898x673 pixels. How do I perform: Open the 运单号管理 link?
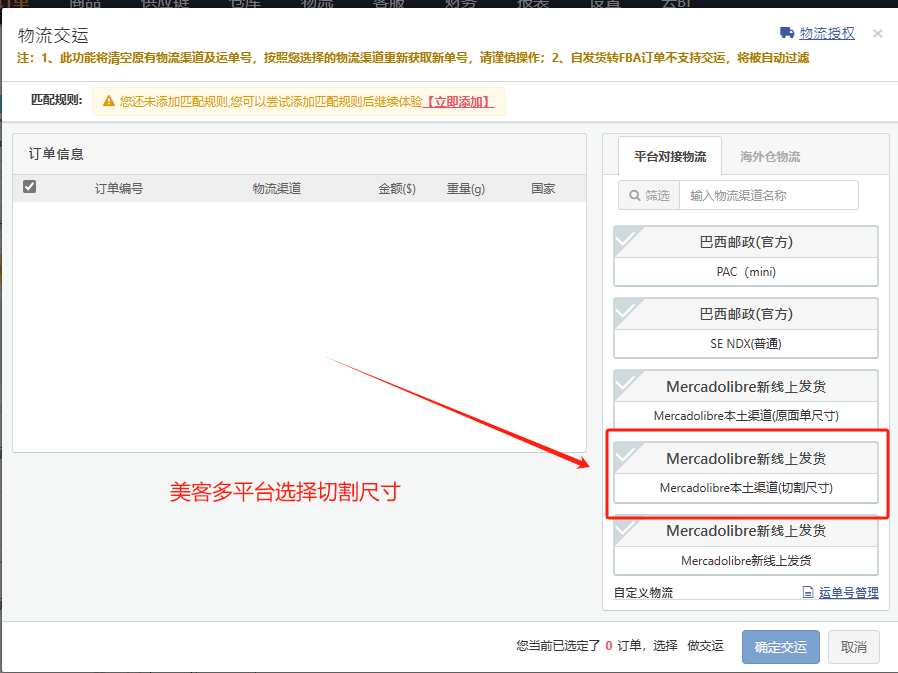coord(849,592)
